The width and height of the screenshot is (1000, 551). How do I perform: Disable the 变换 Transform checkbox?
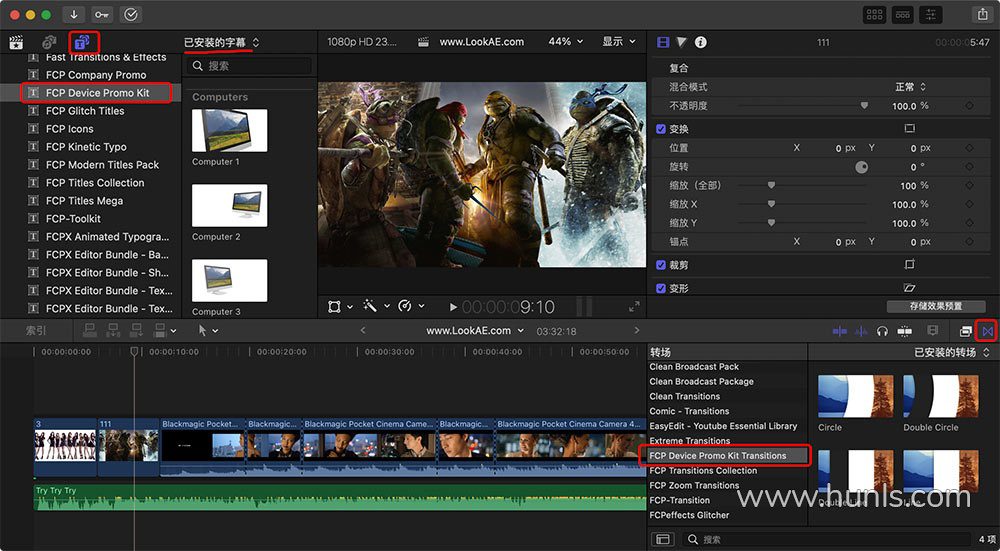(x=661, y=129)
